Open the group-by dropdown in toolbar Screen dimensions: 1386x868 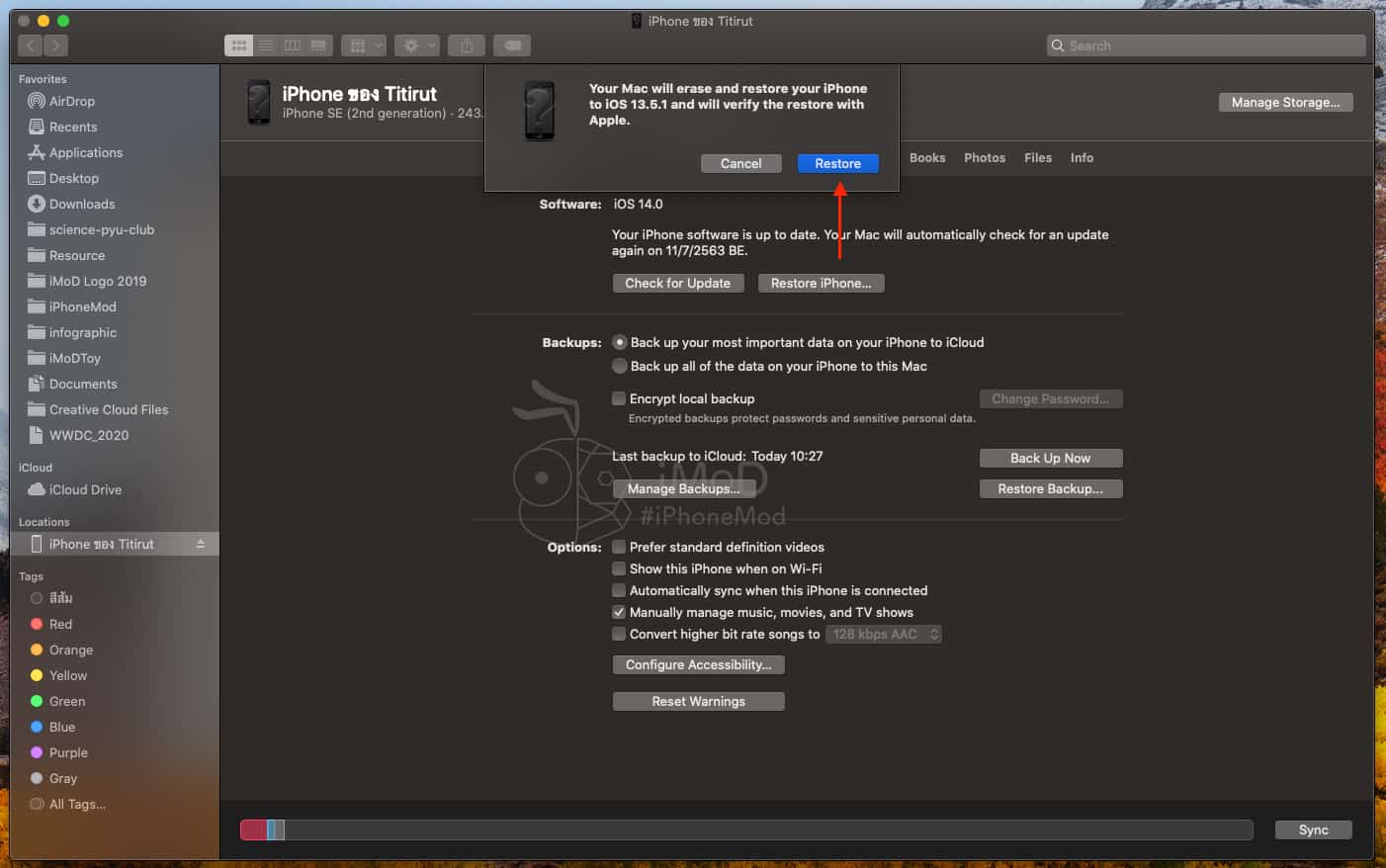coord(364,45)
